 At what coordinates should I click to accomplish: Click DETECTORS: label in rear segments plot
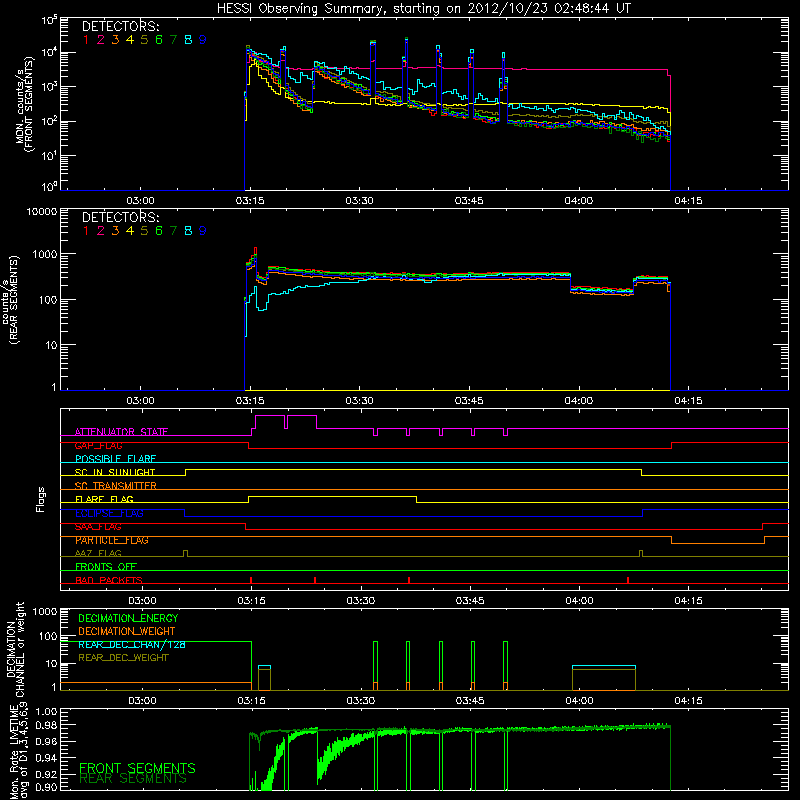click(x=120, y=217)
